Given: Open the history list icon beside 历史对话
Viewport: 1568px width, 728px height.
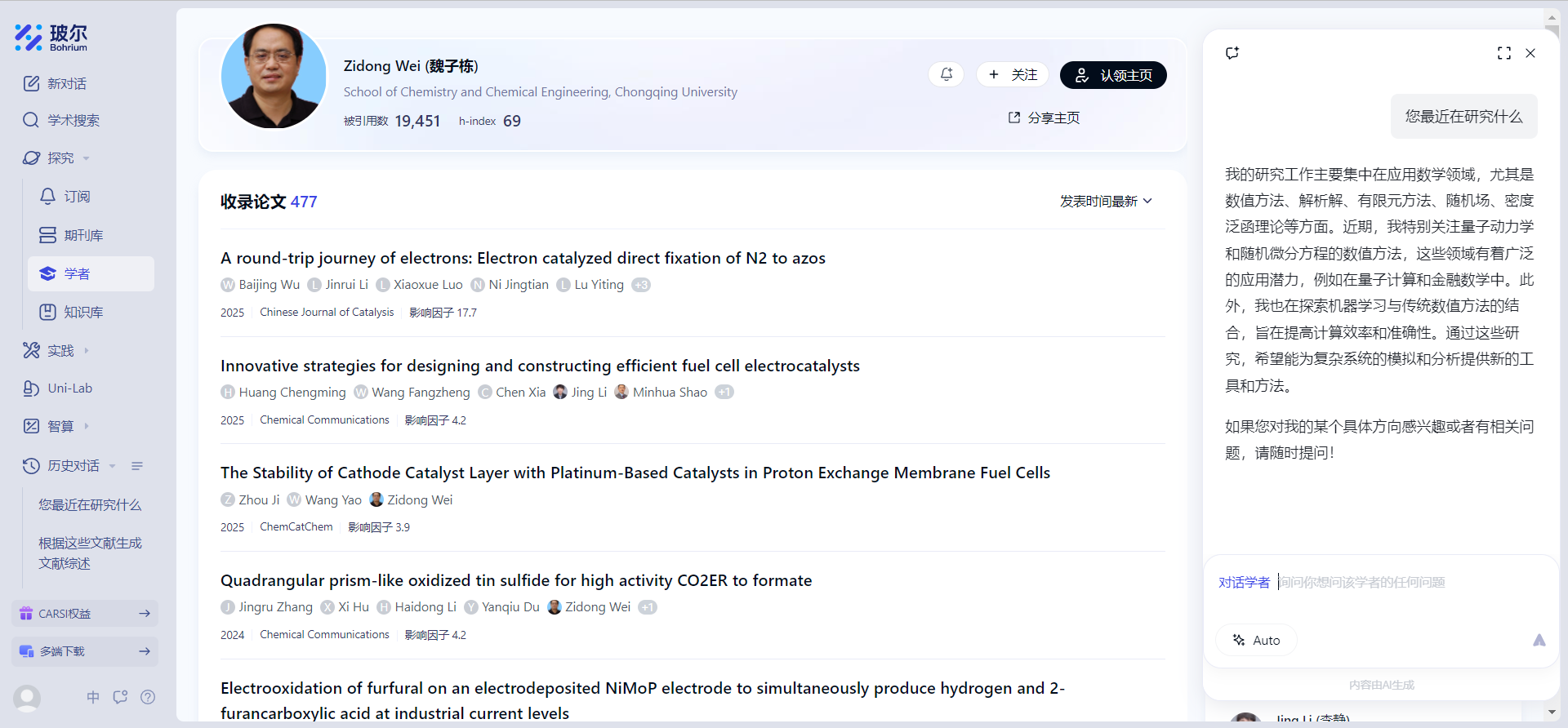Looking at the screenshot, I should [x=137, y=466].
